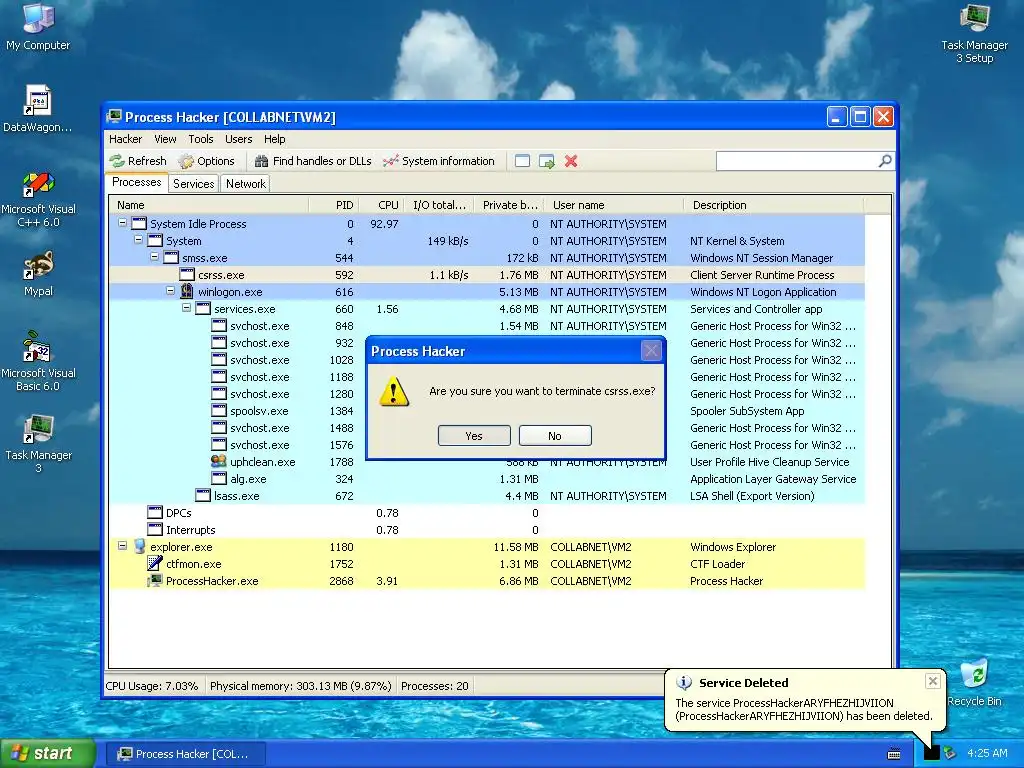Open the Help menu
The width and height of the screenshot is (1024, 768).
pos(274,139)
